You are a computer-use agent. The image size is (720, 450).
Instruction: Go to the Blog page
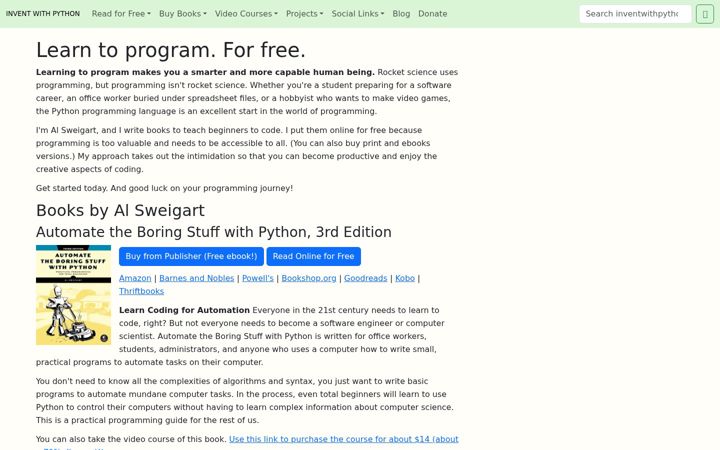pos(401,14)
